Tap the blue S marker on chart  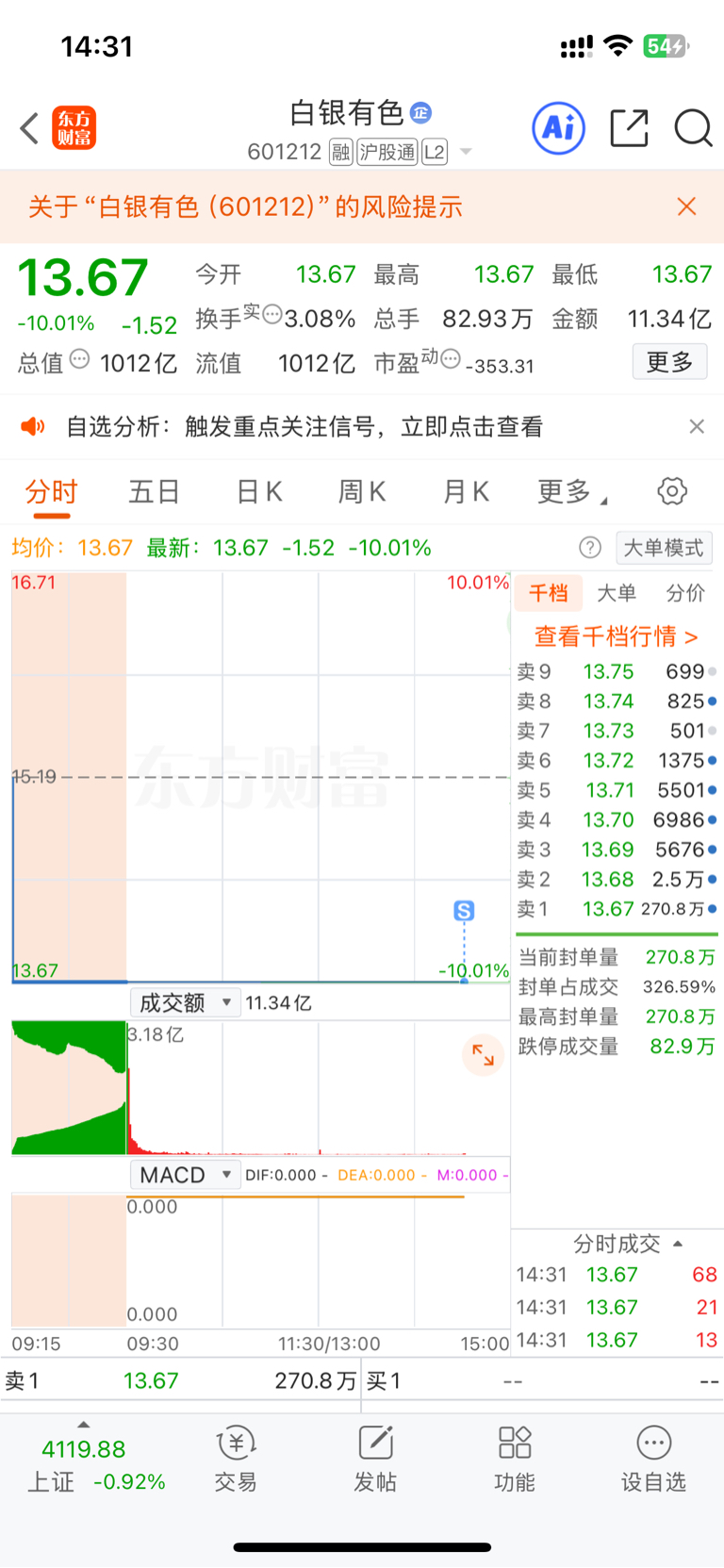464,911
